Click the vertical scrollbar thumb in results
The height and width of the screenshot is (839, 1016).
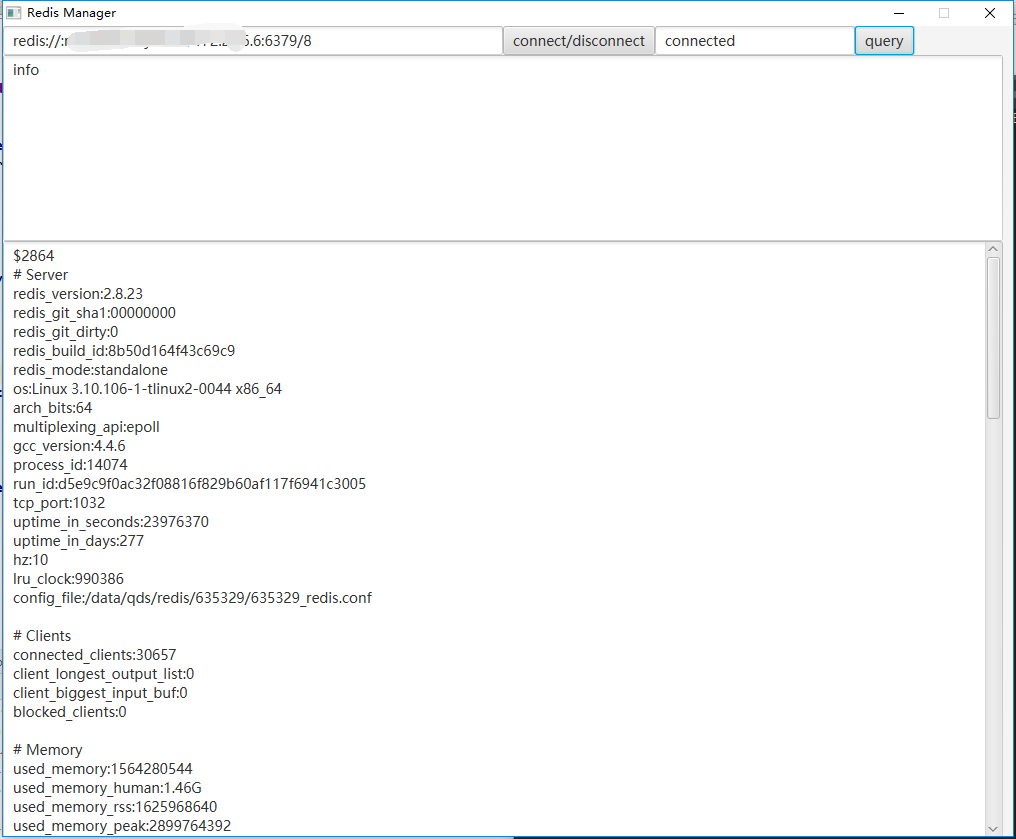click(x=993, y=338)
